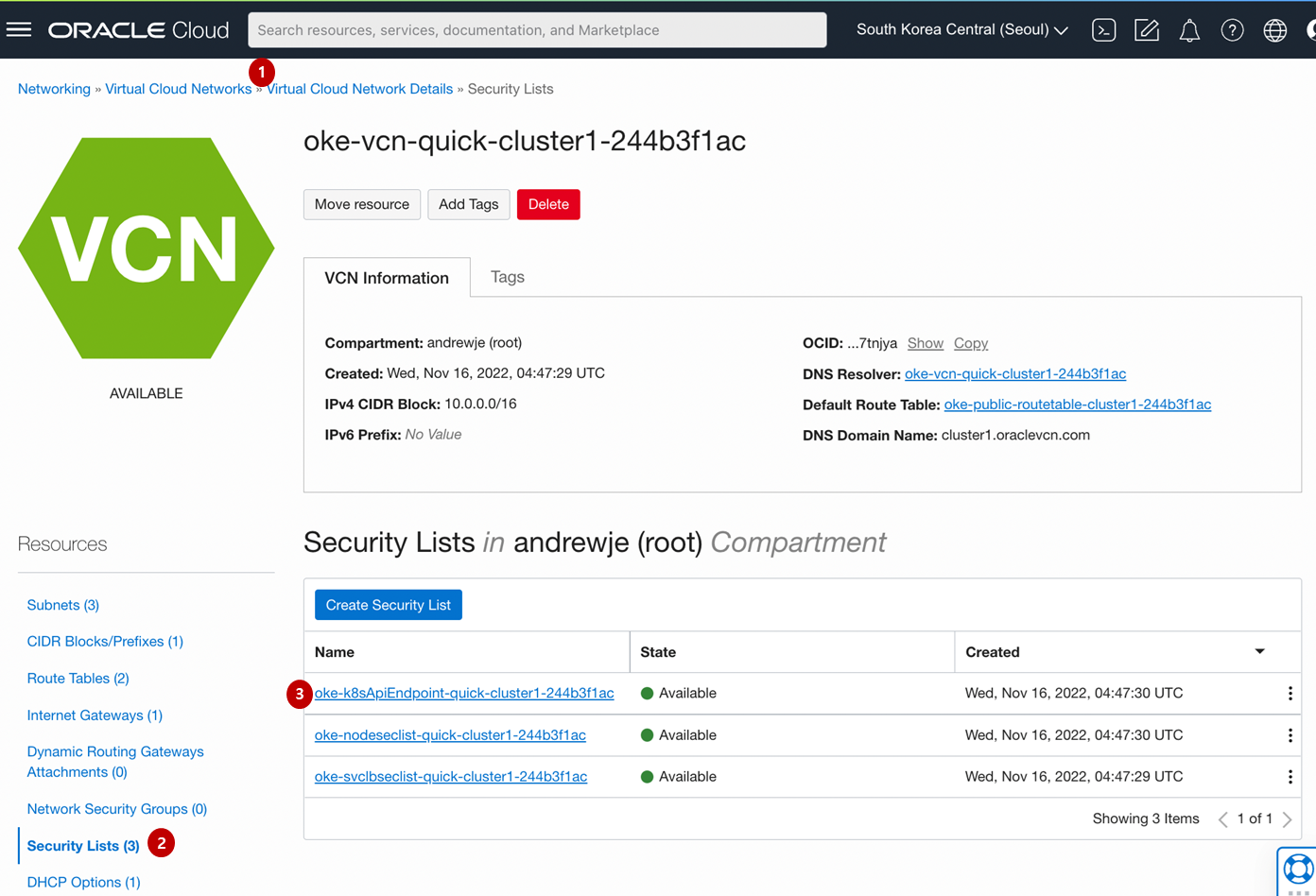Select Security Lists (3) resource
The height and width of the screenshot is (896, 1316).
coord(83,846)
